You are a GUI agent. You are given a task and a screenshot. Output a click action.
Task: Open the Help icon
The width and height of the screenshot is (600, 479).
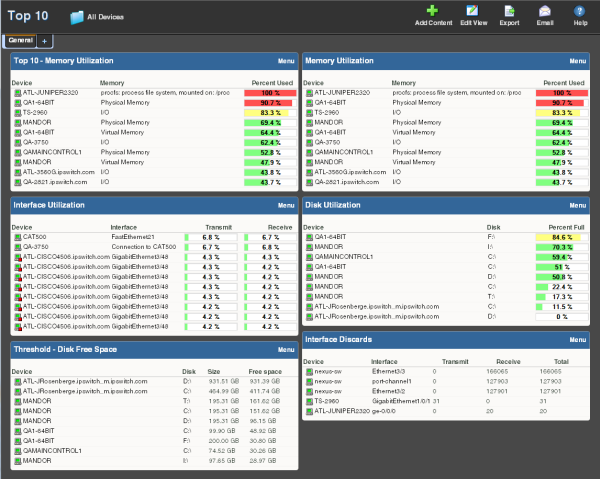tap(579, 11)
